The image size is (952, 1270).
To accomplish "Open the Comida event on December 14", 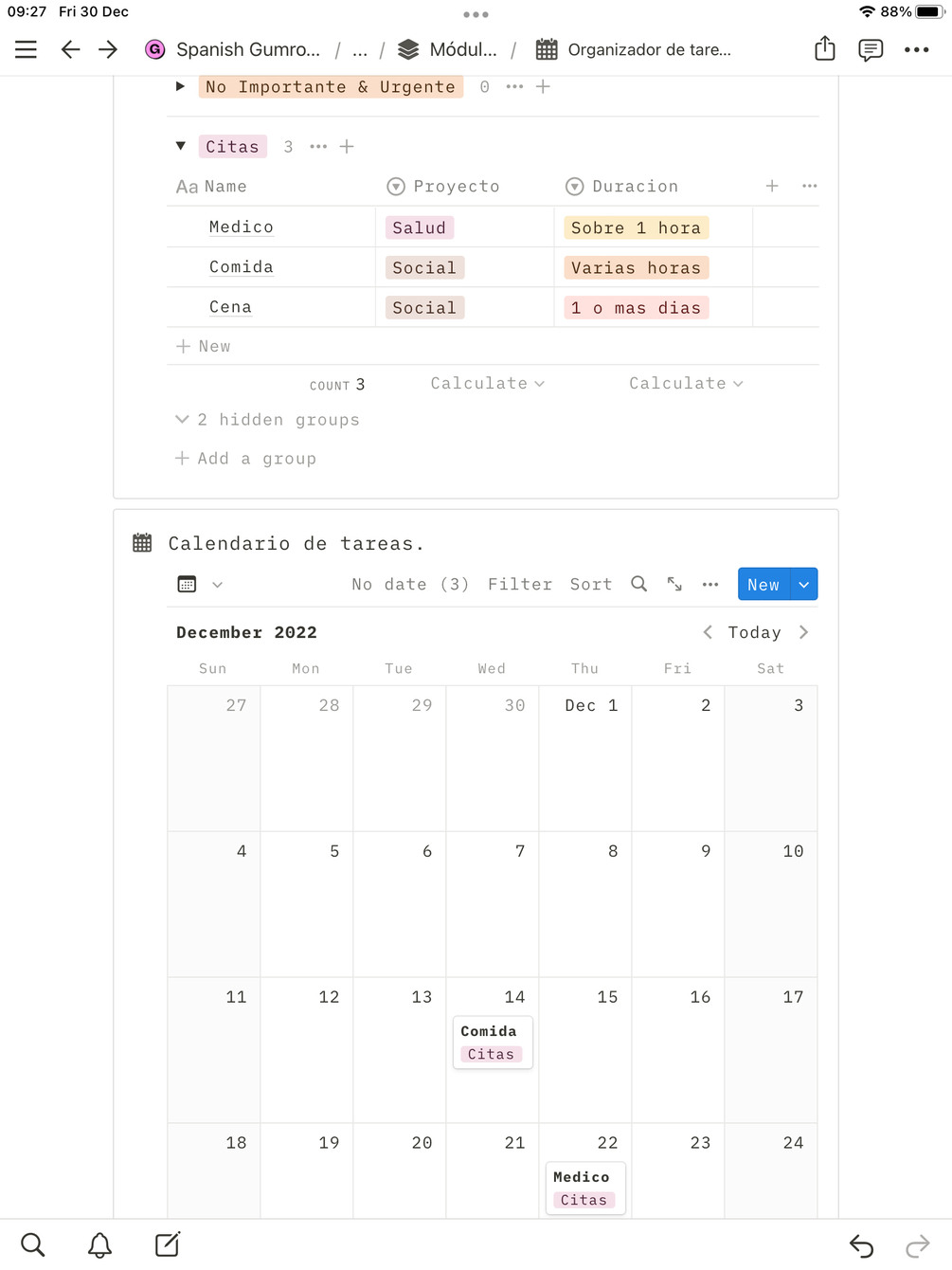I will (493, 1041).
